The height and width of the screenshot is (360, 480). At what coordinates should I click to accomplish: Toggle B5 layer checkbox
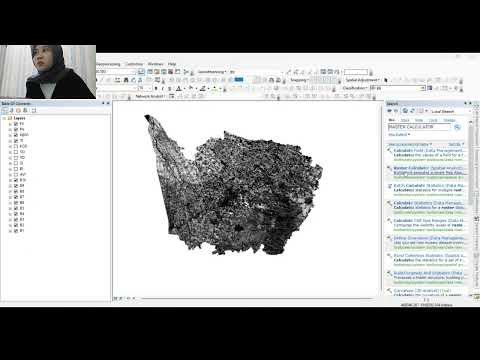click(x=16, y=208)
